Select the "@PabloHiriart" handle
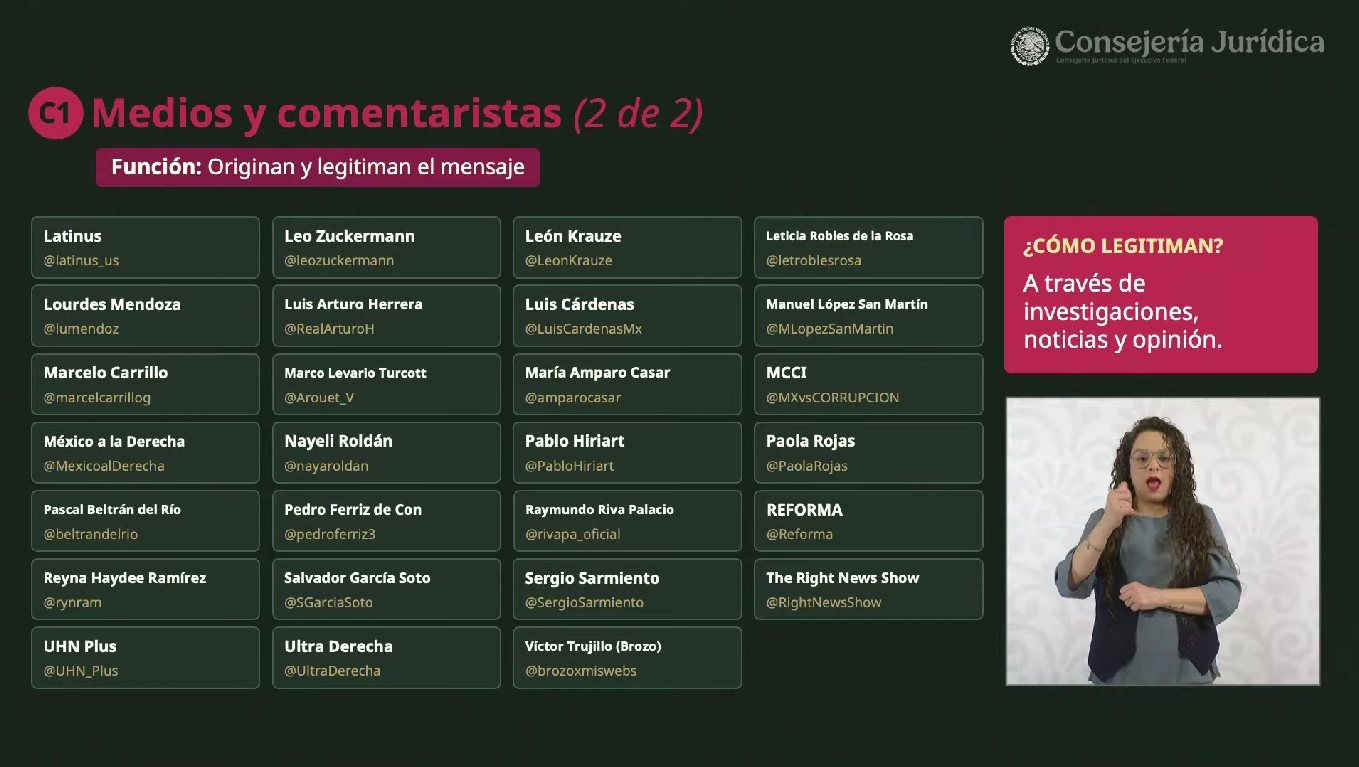The image size is (1359, 767). point(570,466)
